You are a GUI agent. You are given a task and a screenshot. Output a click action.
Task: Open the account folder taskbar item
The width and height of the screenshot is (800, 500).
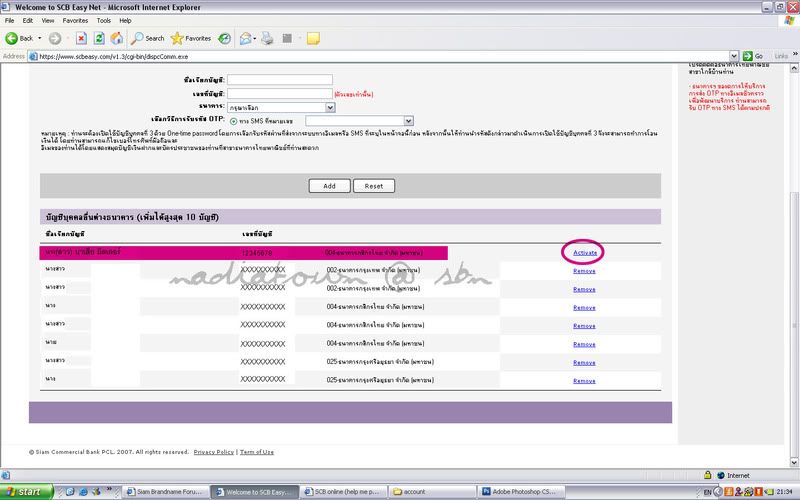(x=432, y=492)
